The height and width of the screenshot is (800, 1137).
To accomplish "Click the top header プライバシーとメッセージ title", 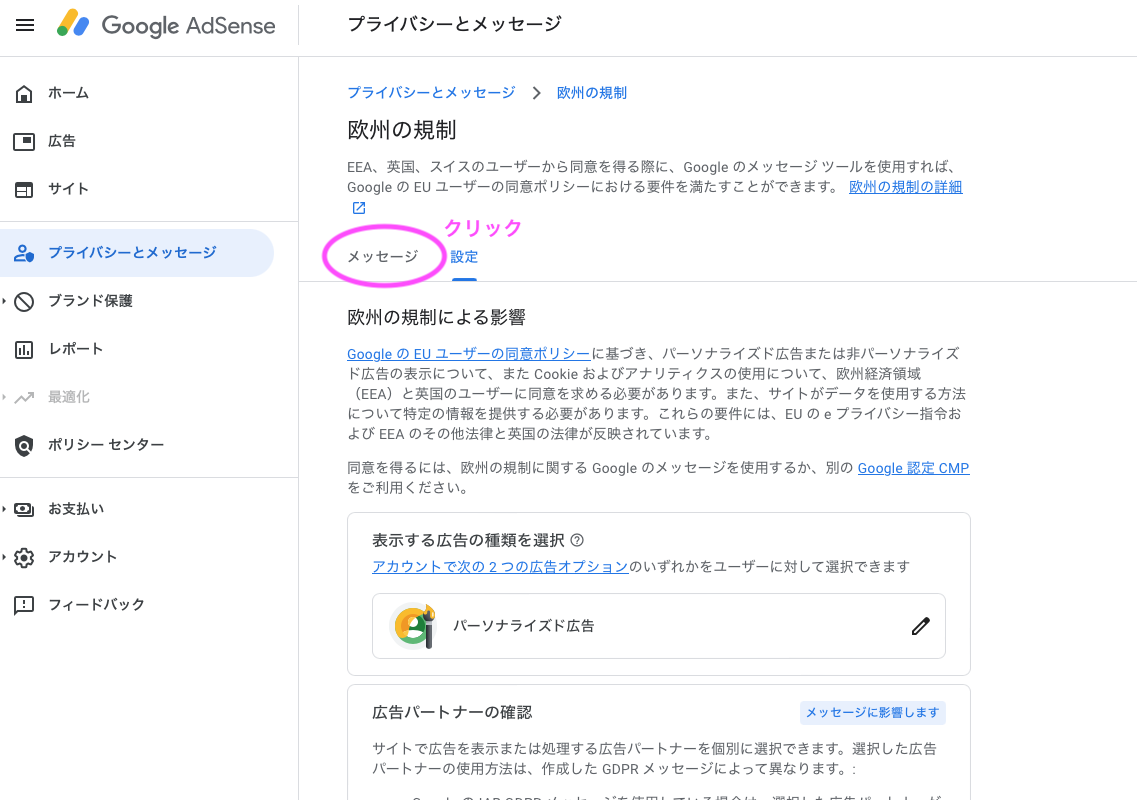I will (x=455, y=25).
